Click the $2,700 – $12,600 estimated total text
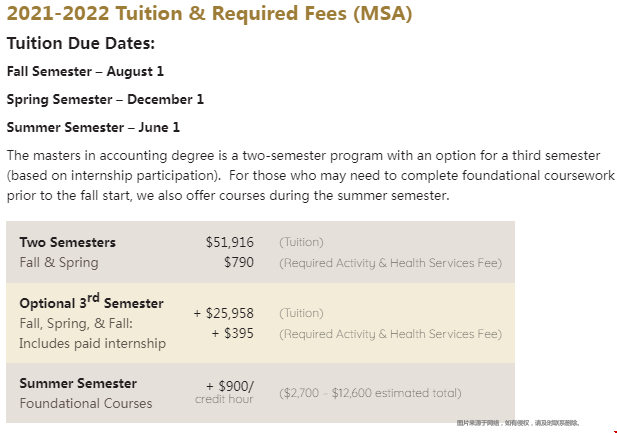 pos(370,393)
